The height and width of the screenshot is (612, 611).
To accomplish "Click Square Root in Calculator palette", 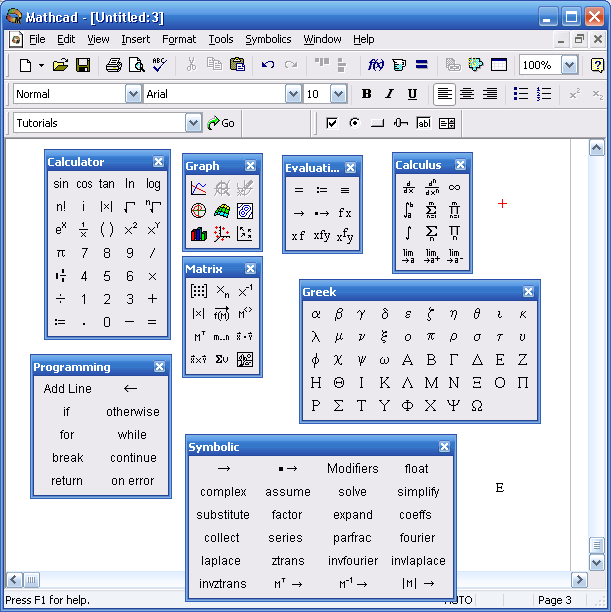I will [130, 207].
